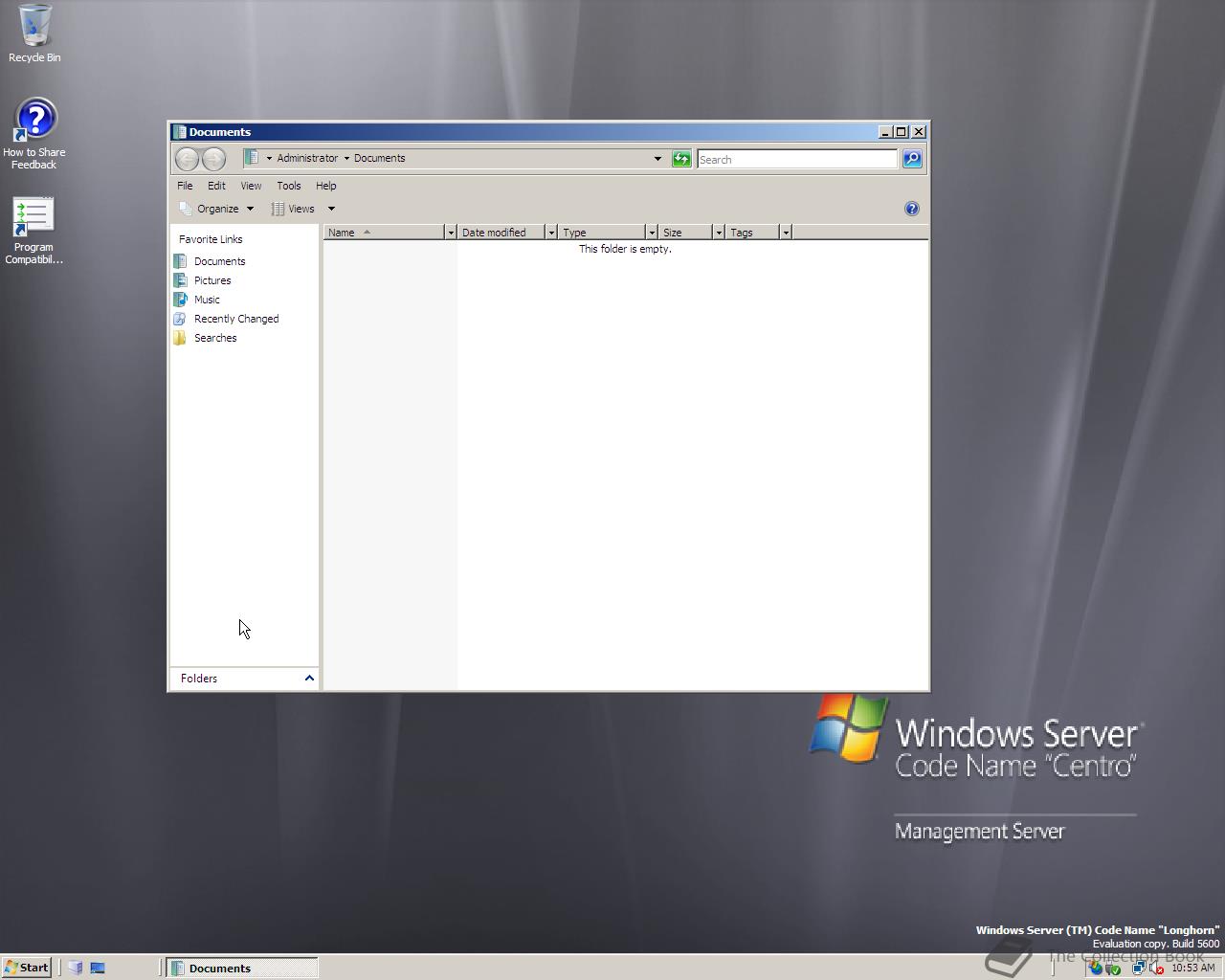Click the Administrator breadcrumb segment

coord(307,158)
